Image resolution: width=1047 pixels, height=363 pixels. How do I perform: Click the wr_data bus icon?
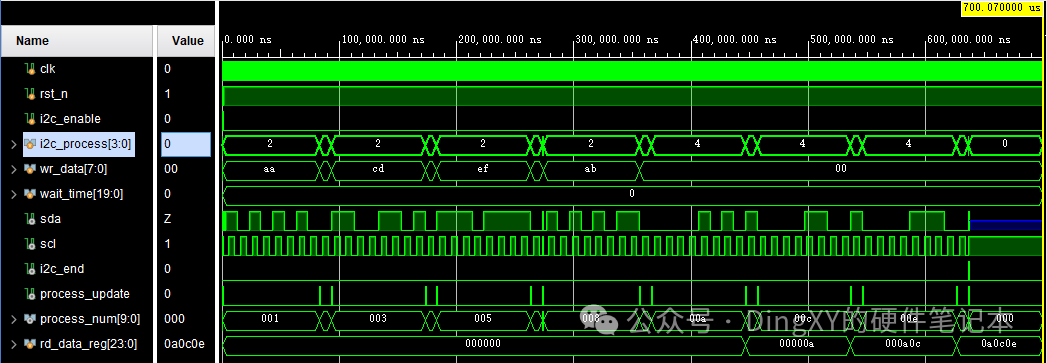click(30, 169)
